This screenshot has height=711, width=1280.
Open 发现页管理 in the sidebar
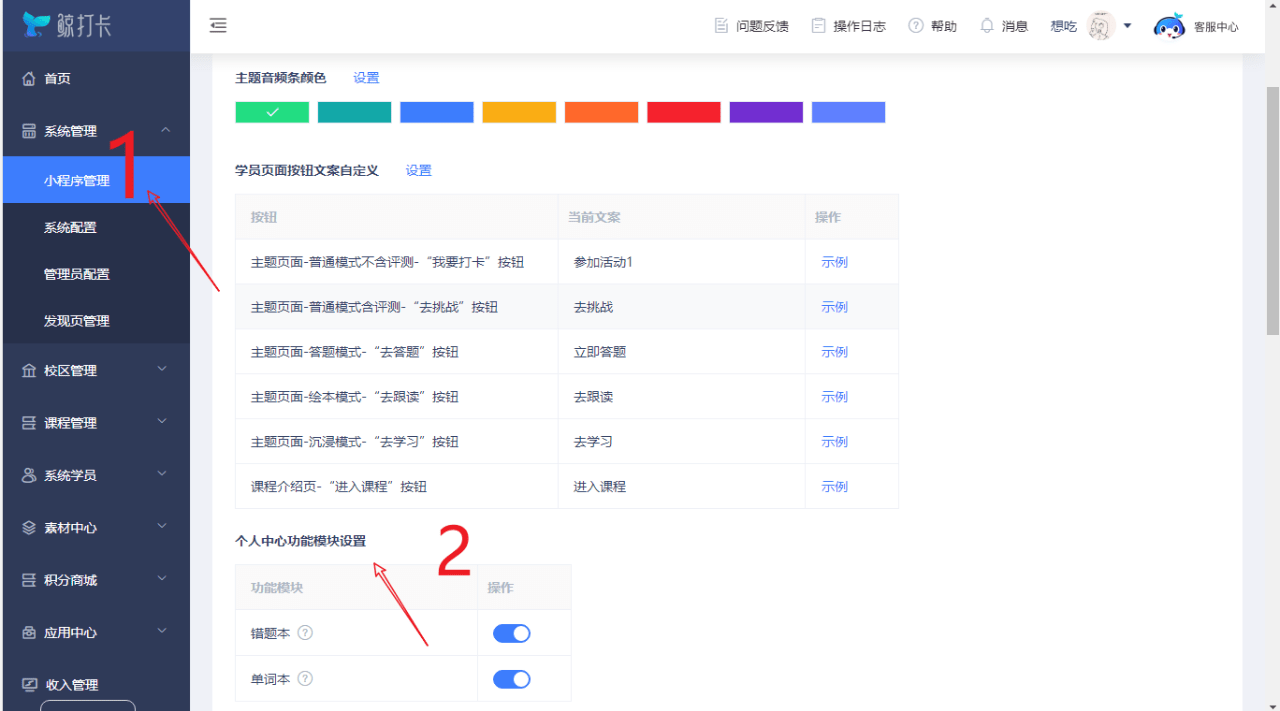point(95,321)
